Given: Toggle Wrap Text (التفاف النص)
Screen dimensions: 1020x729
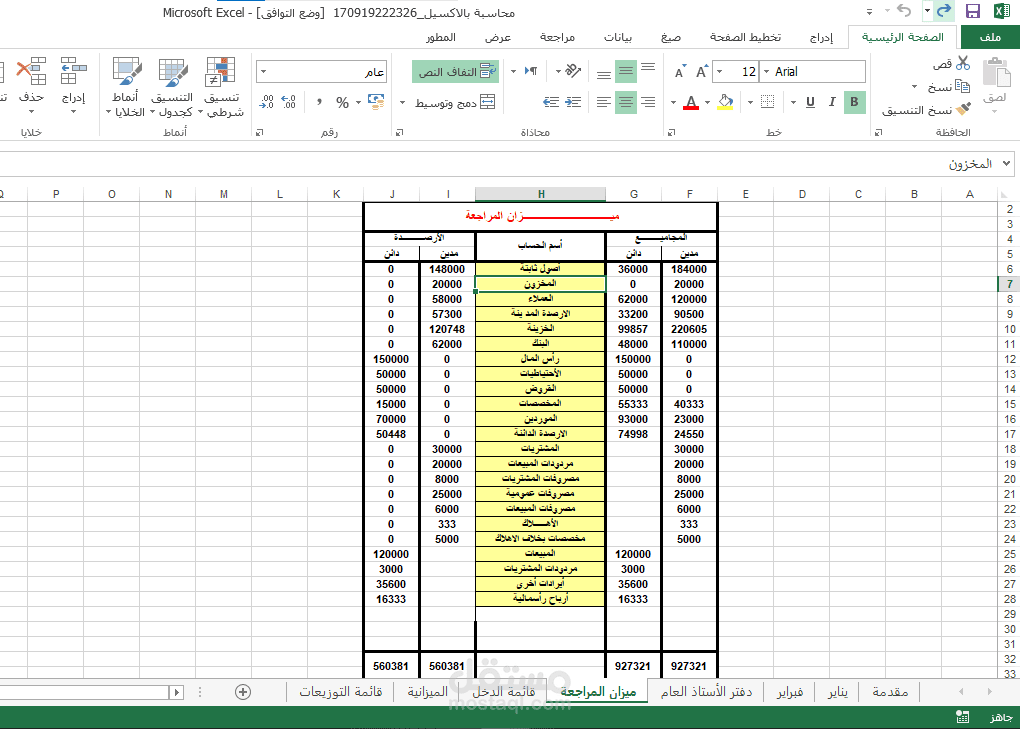Looking at the screenshot, I should coord(455,72).
